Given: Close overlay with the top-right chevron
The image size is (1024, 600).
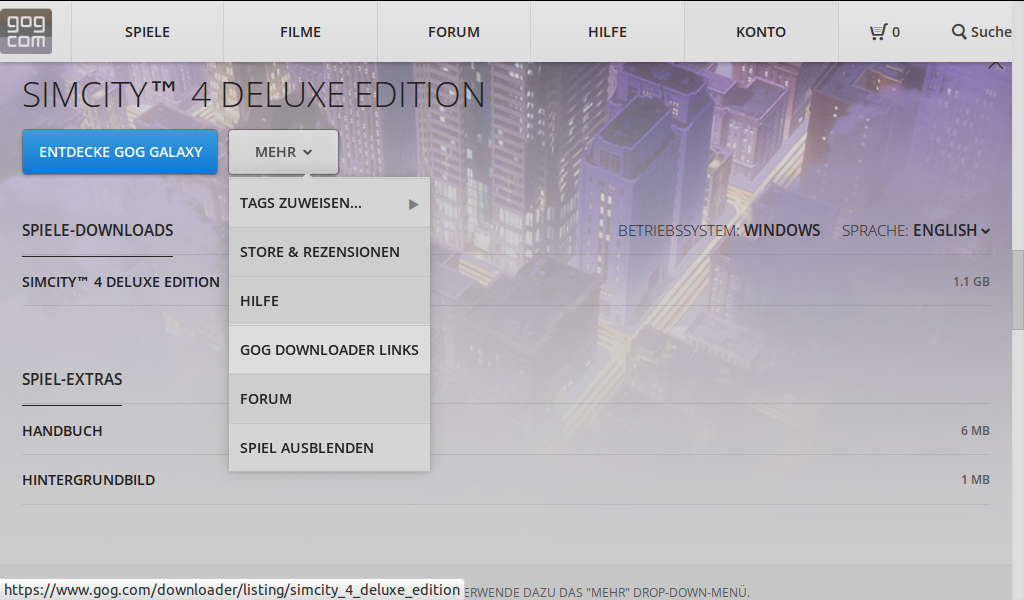Looking at the screenshot, I should click(996, 65).
